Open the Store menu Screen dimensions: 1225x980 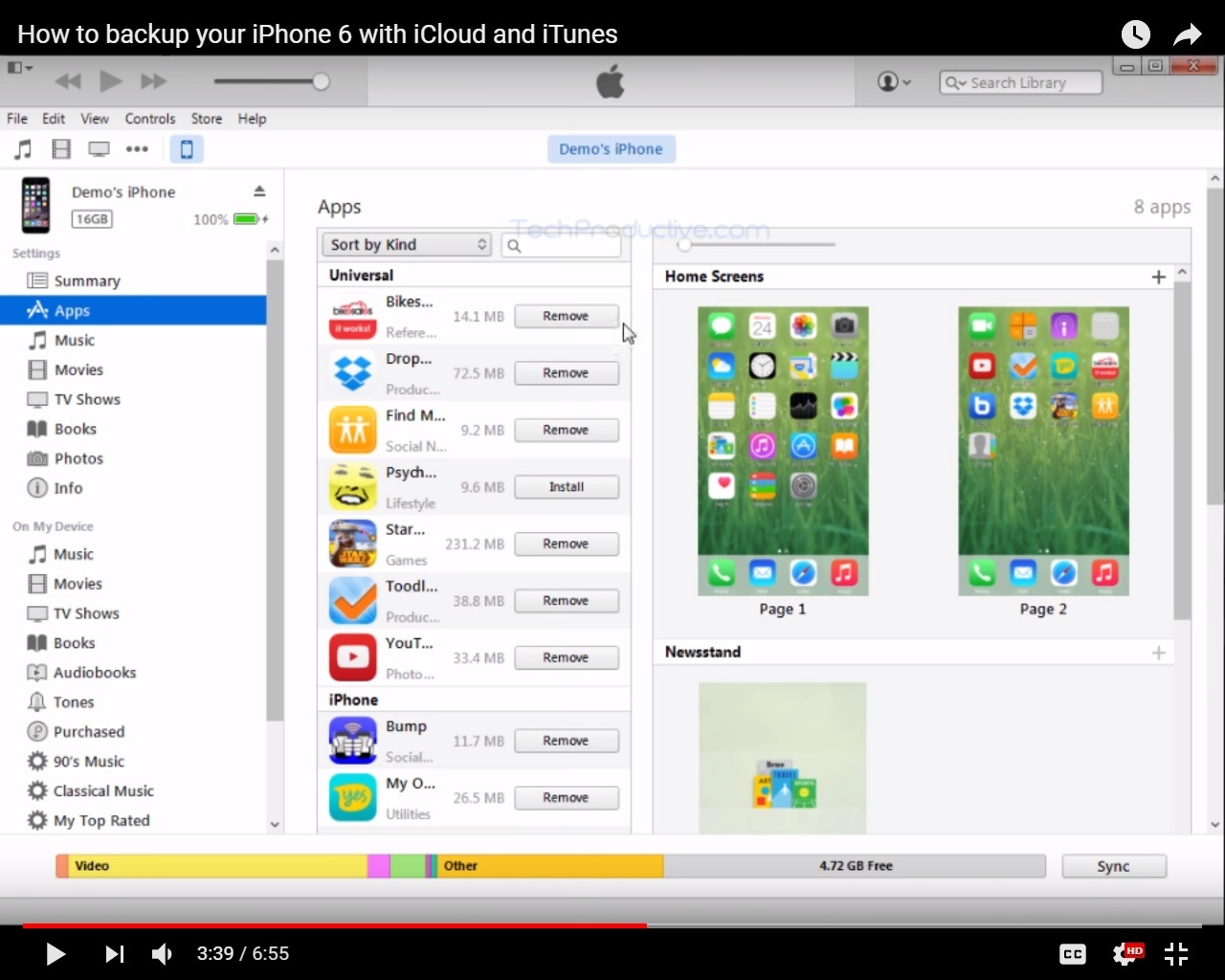pyautogui.click(x=206, y=119)
